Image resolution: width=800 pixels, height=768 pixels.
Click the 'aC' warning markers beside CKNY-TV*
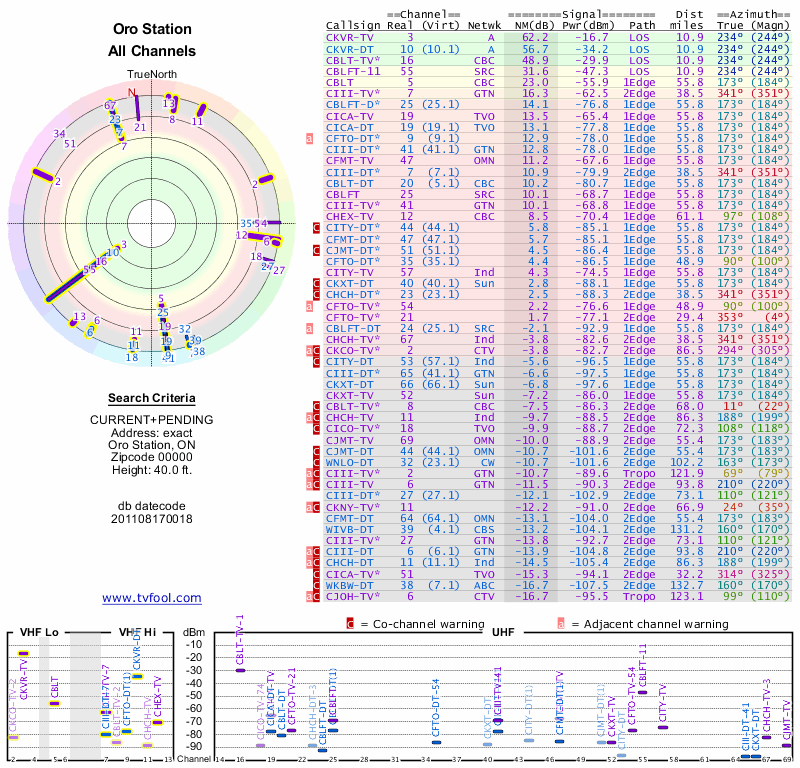pyautogui.click(x=313, y=507)
